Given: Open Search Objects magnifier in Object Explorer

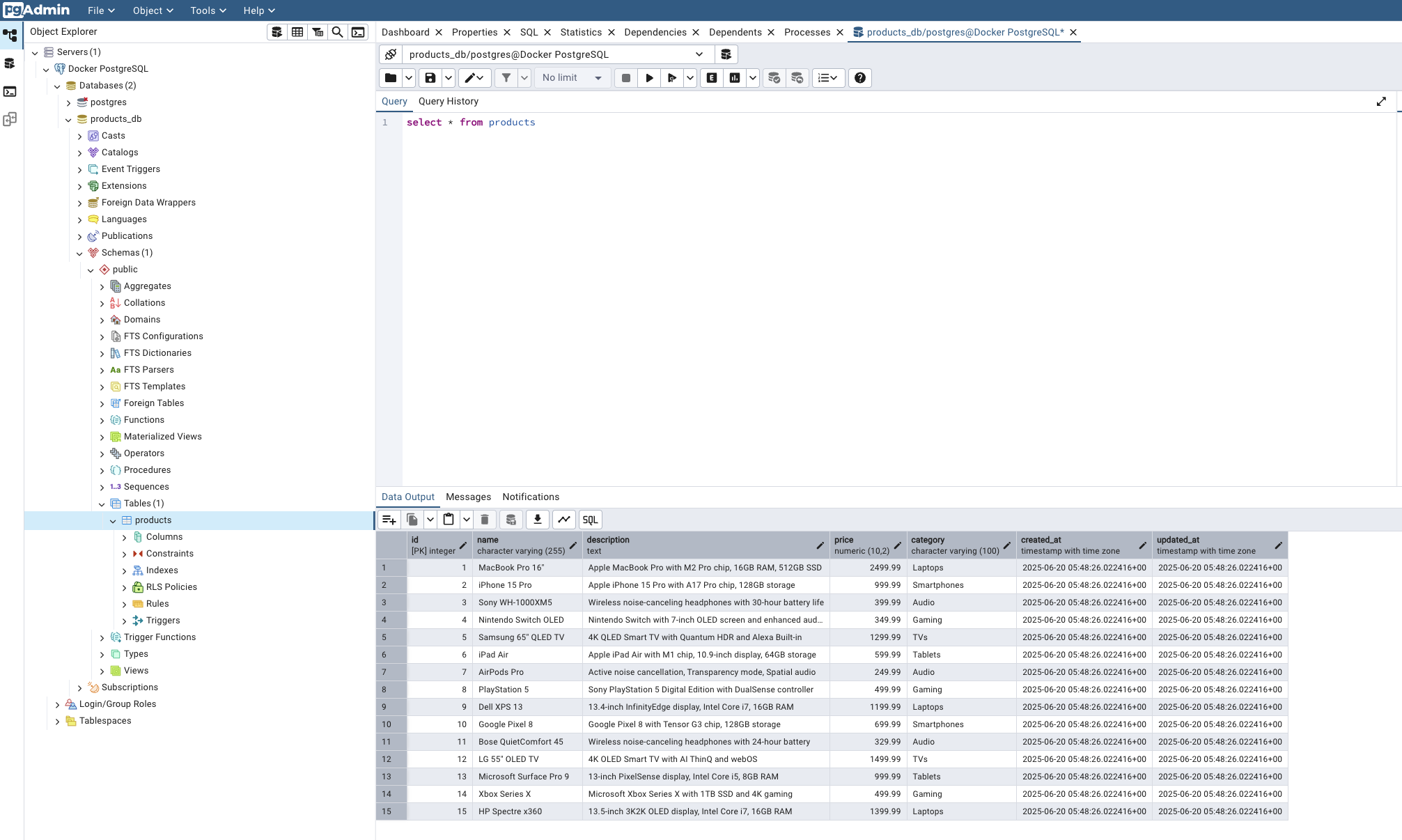Looking at the screenshot, I should click(338, 32).
